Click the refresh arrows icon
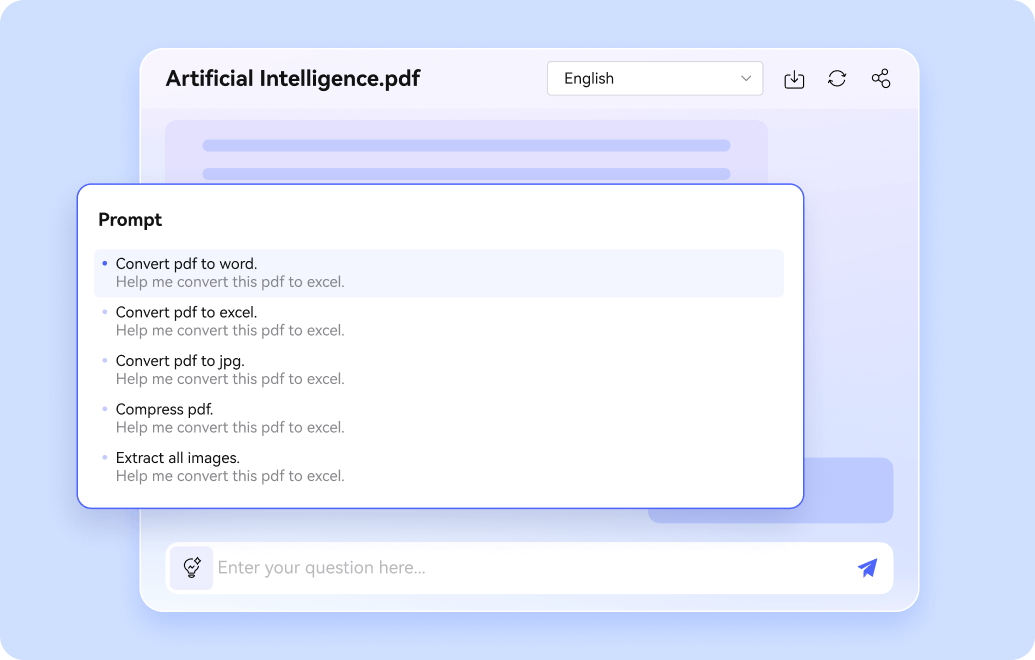The width and height of the screenshot is (1035, 660). pyautogui.click(x=837, y=79)
